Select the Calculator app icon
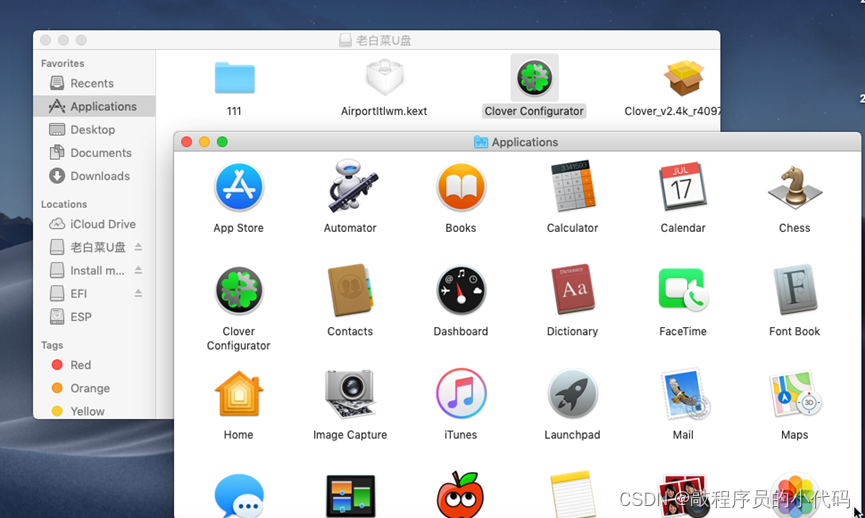The width and height of the screenshot is (865, 518). [573, 186]
